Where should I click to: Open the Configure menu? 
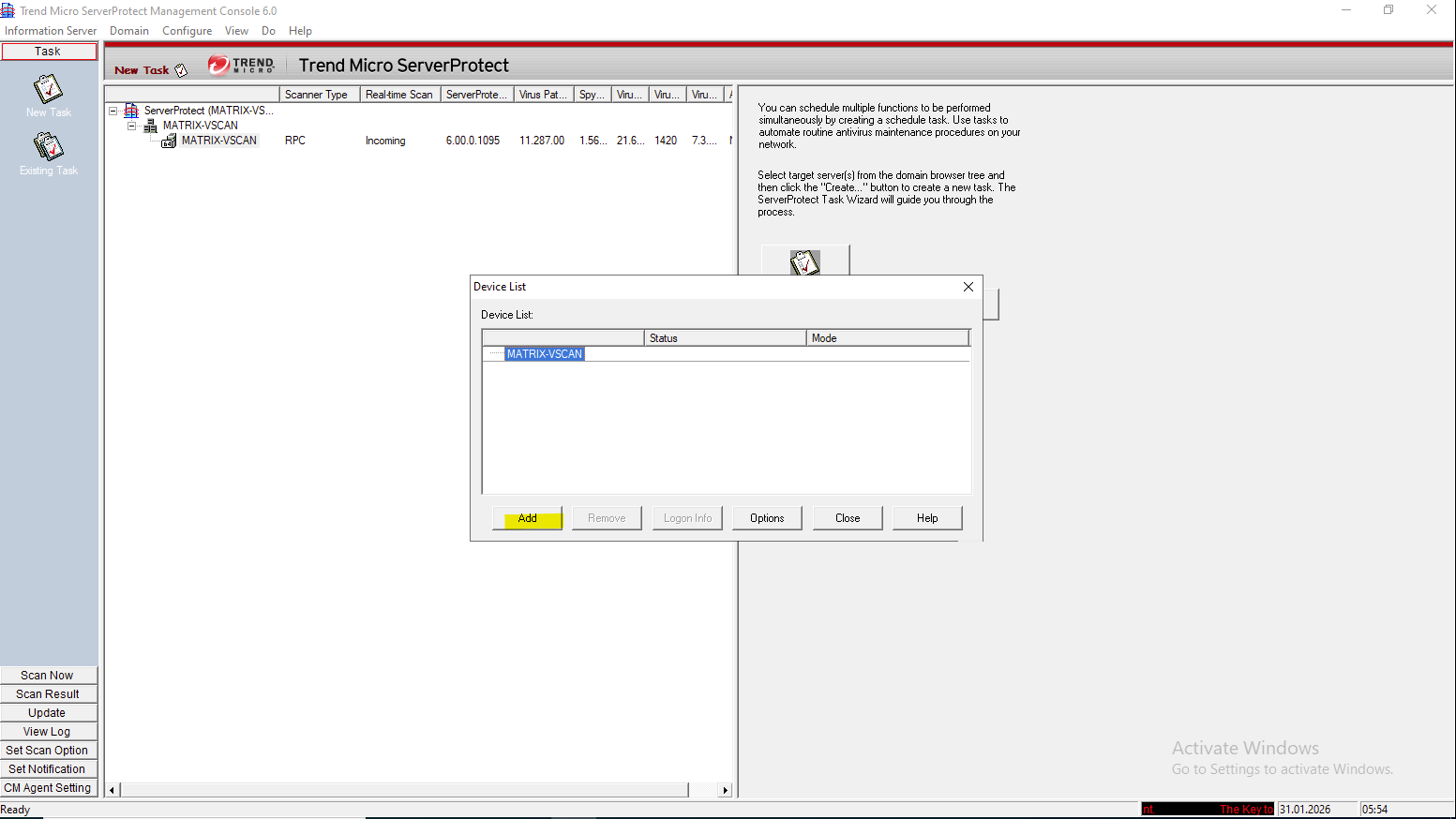click(x=187, y=31)
